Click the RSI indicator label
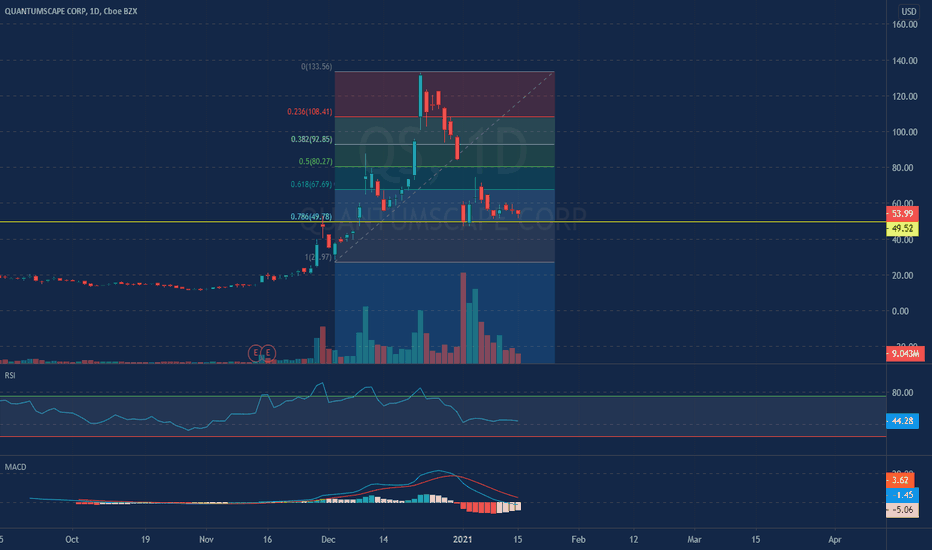The width and height of the screenshot is (932, 550). point(10,375)
